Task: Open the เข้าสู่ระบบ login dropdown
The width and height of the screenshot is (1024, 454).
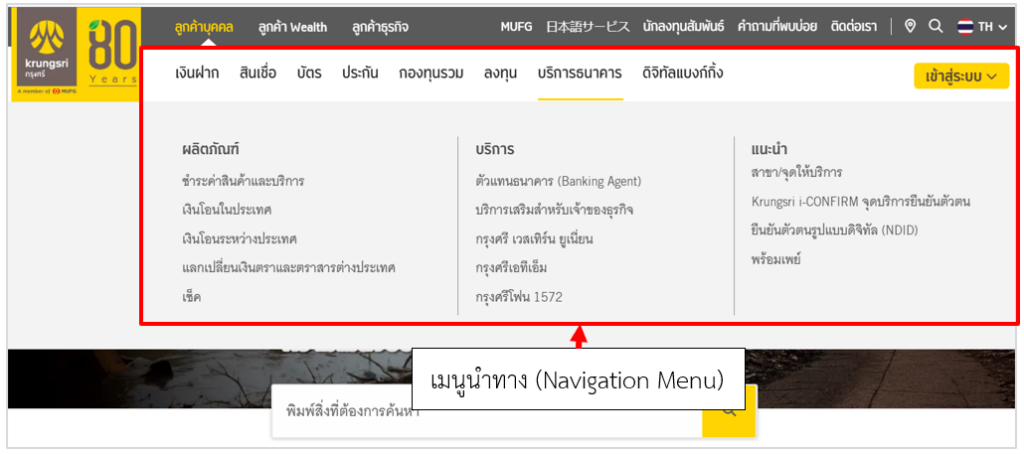Action: click(960, 75)
